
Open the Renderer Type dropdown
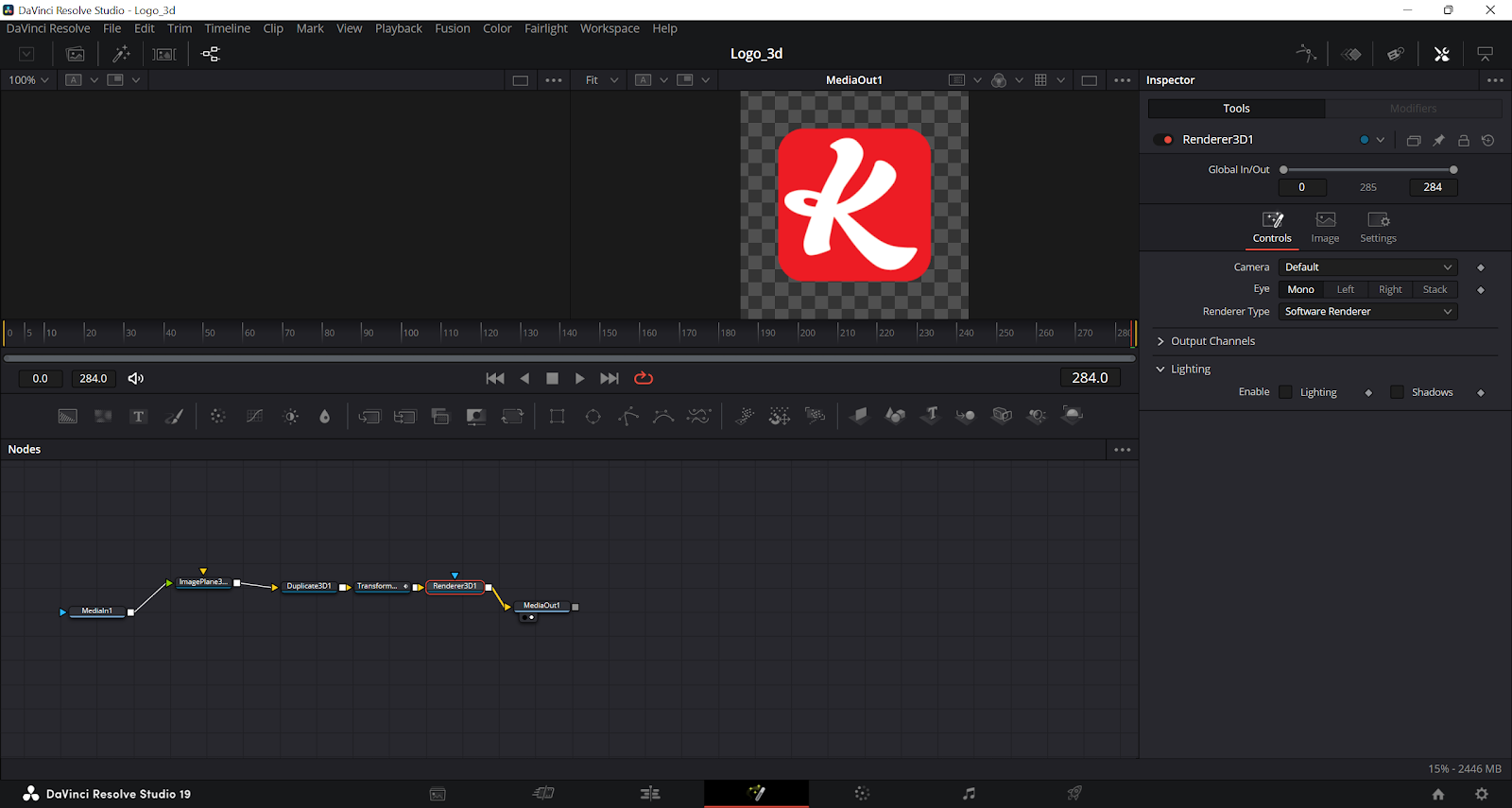[1367, 312]
